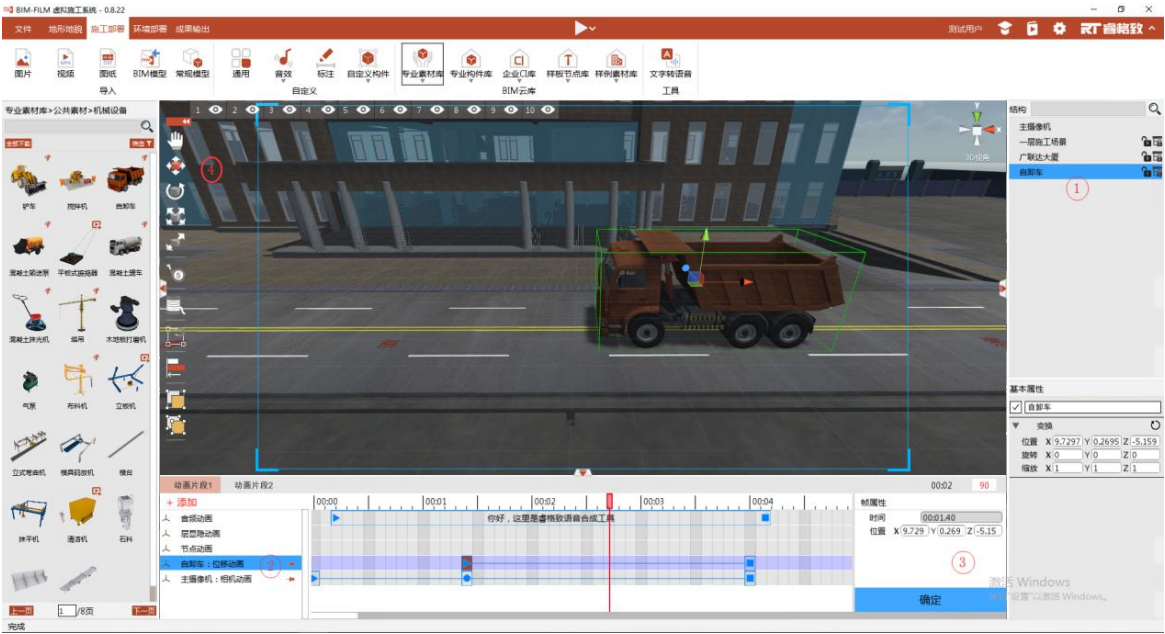Toggle visibility eye for view 2
The image size is (1165, 634).
pos(253,110)
